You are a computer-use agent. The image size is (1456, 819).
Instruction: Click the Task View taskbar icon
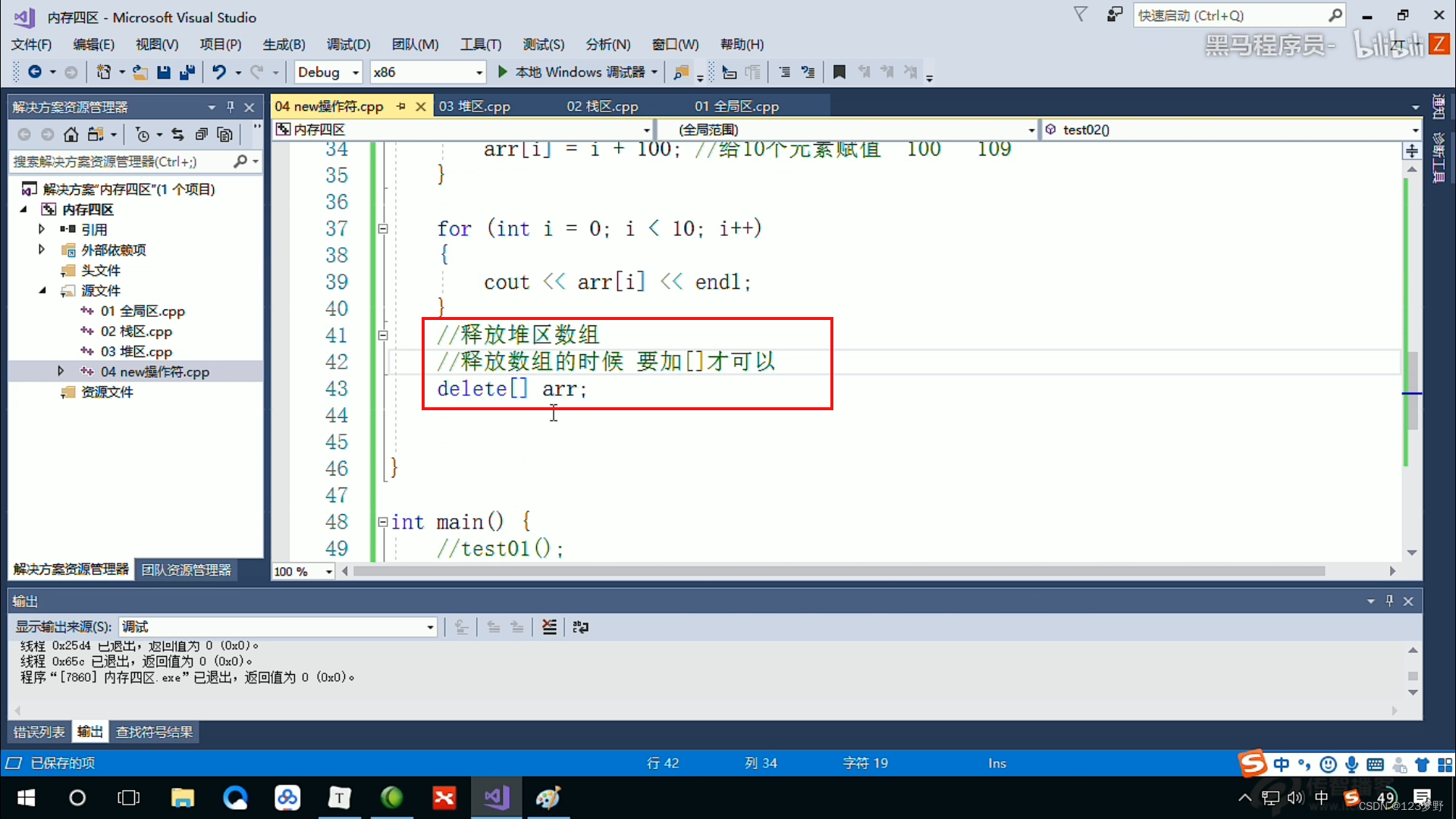pyautogui.click(x=129, y=798)
